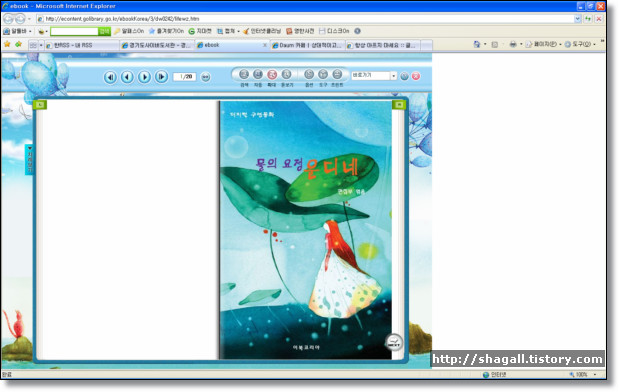The image size is (619, 392).
Task: Switch to the 한RSS - 내 RSS tab
Action: (x=81, y=45)
